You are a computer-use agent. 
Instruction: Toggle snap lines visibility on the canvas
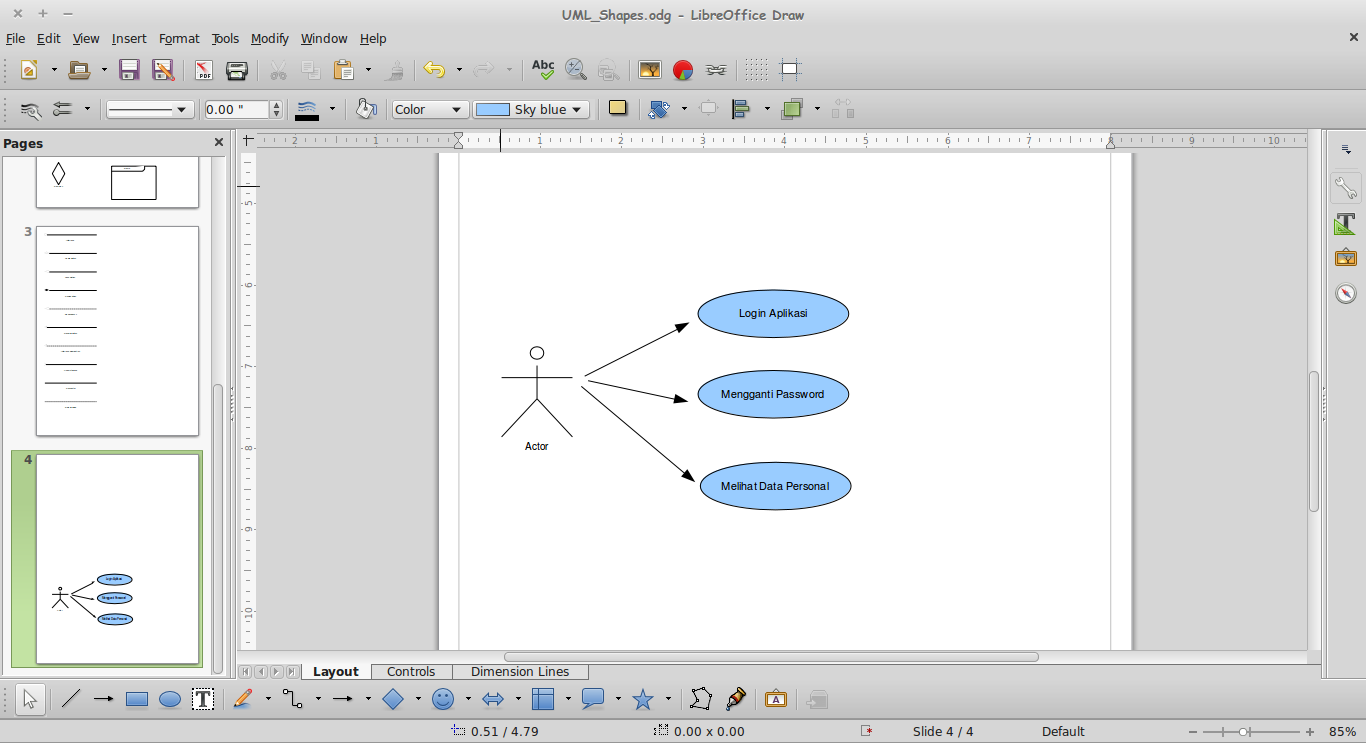click(791, 69)
